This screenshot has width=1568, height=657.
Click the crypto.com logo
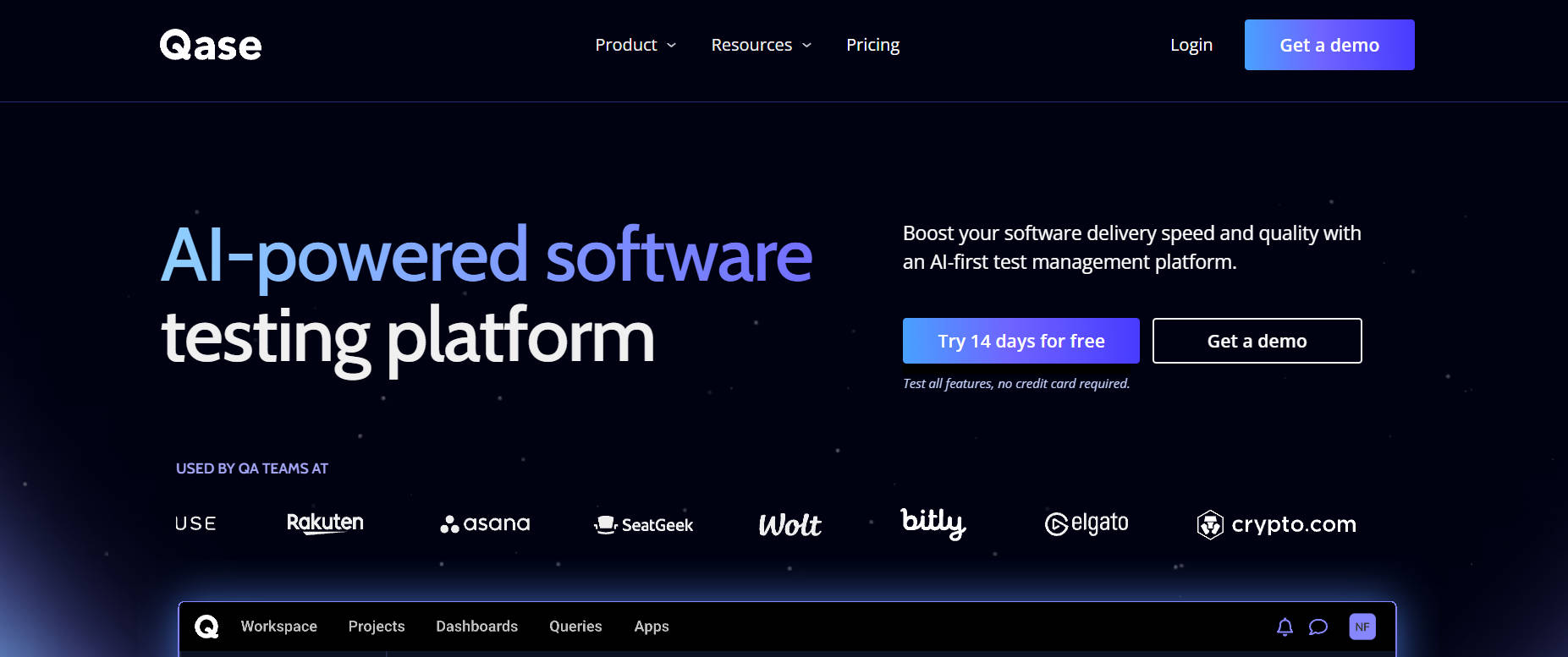click(x=1277, y=525)
